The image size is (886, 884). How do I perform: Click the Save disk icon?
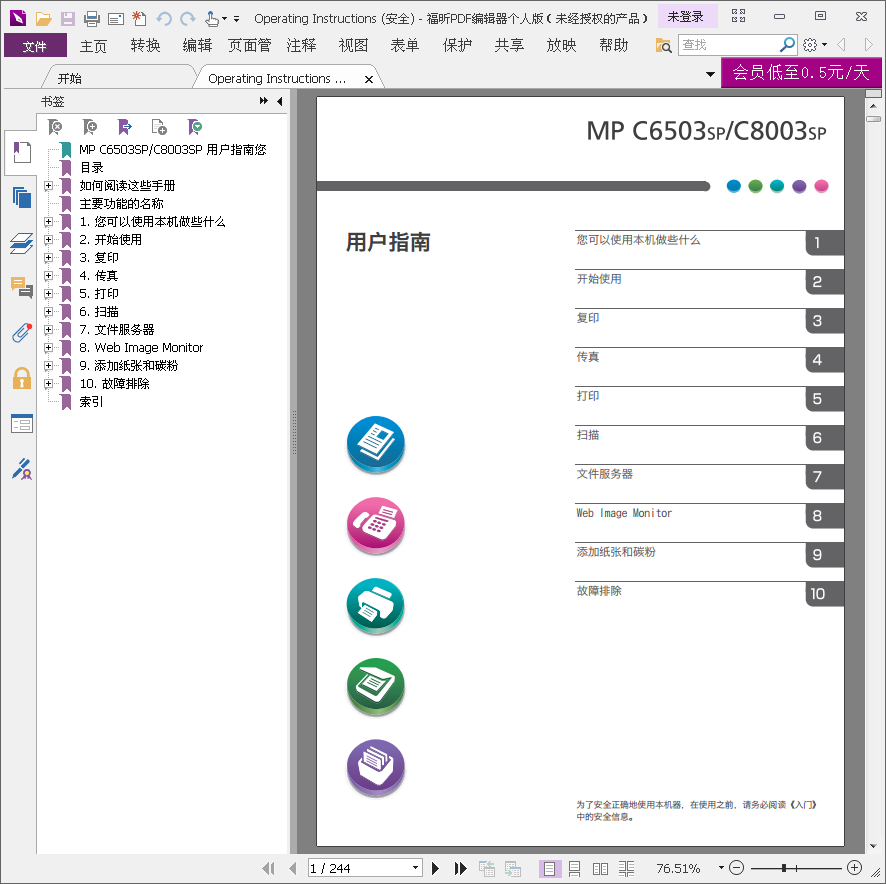68,19
